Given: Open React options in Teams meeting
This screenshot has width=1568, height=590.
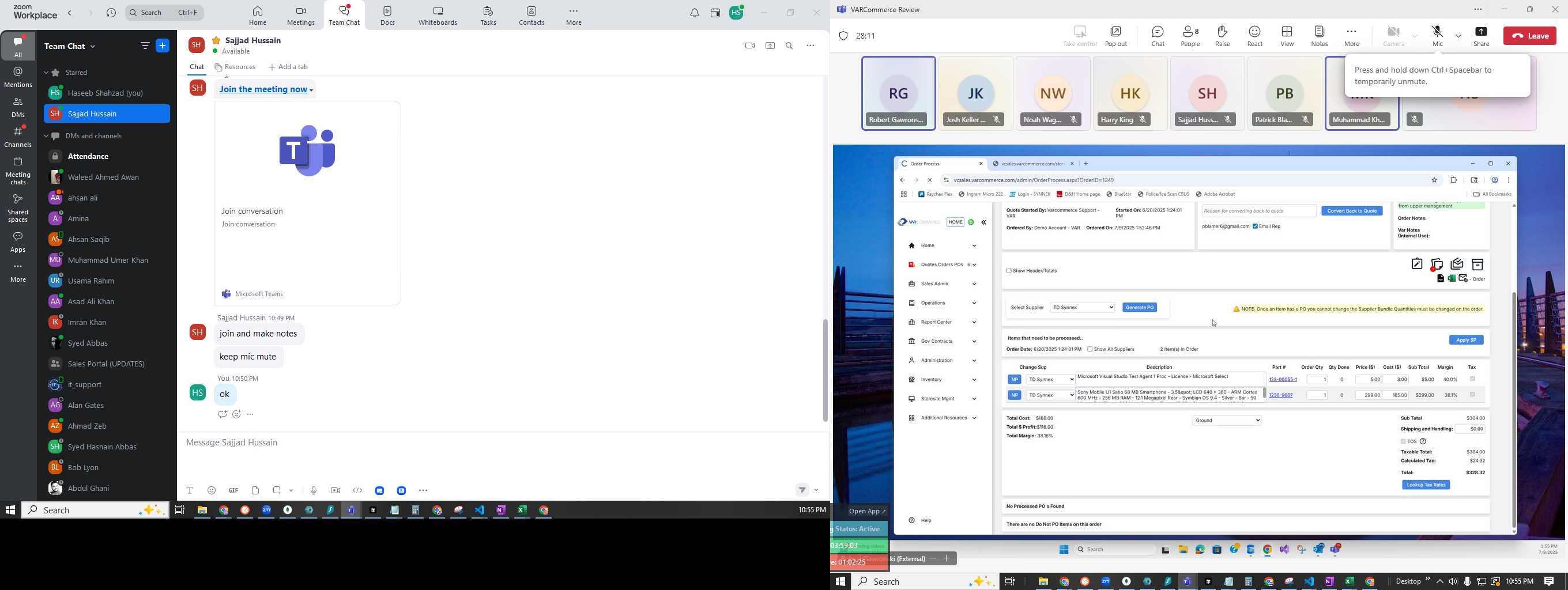Looking at the screenshot, I should pos(1254,36).
